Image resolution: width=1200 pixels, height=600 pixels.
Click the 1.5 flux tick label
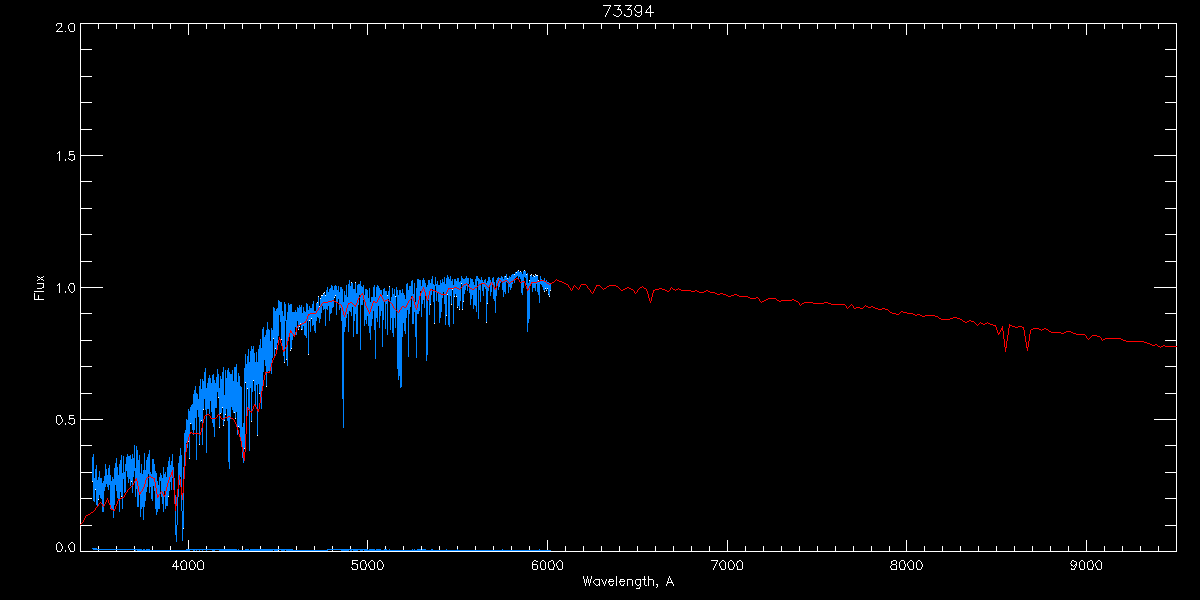click(65, 157)
